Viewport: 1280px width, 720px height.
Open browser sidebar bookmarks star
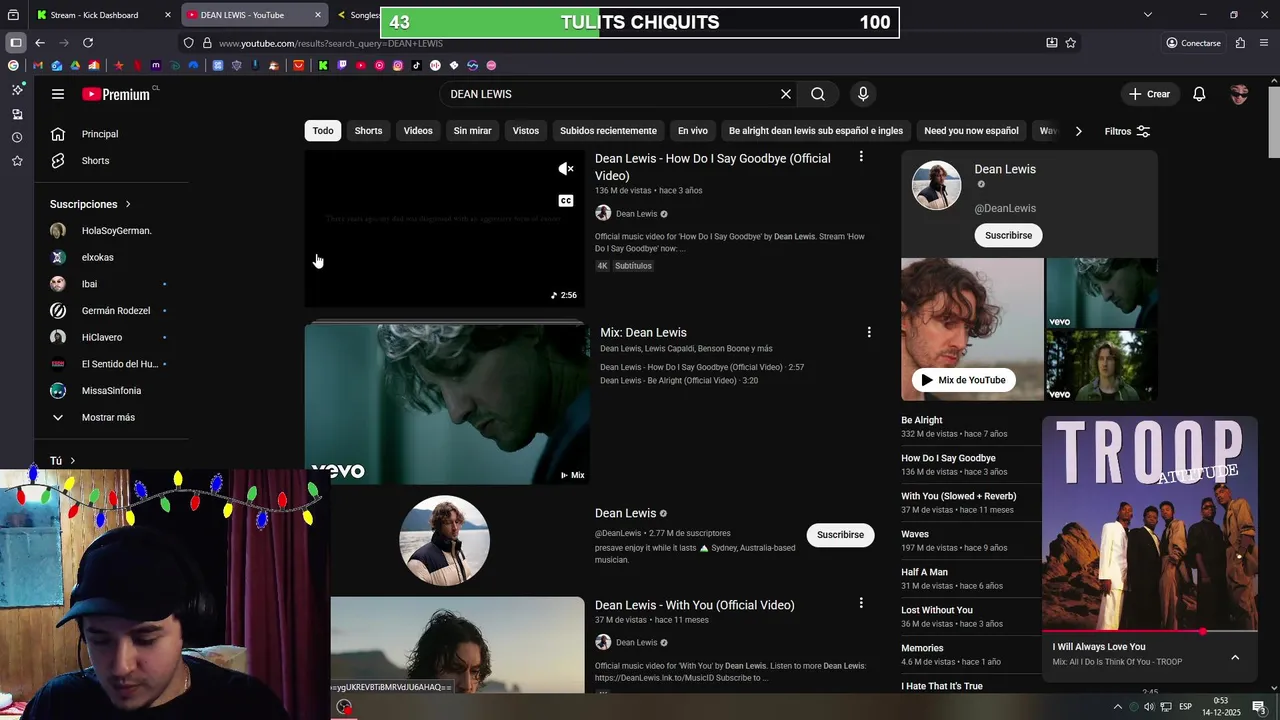(x=17, y=161)
